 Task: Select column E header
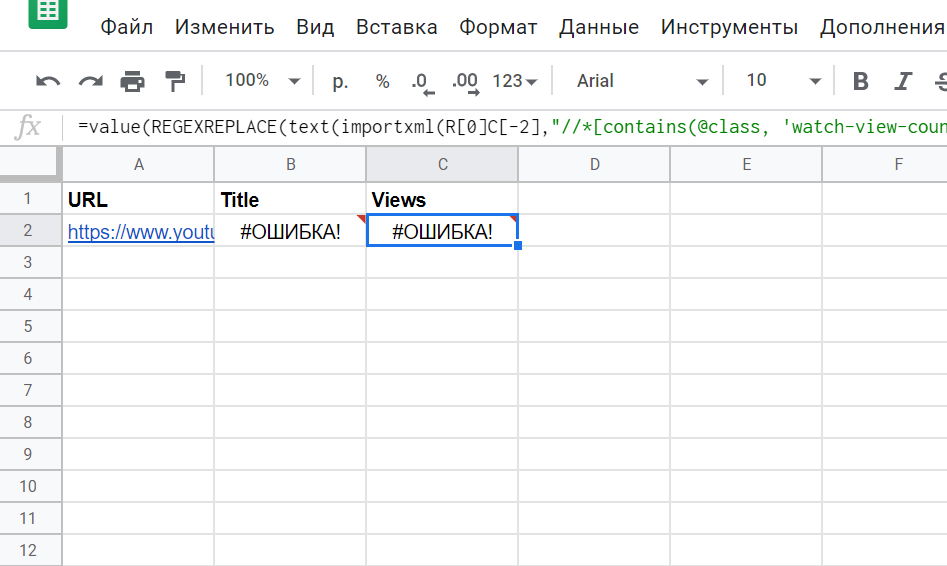(x=746, y=164)
